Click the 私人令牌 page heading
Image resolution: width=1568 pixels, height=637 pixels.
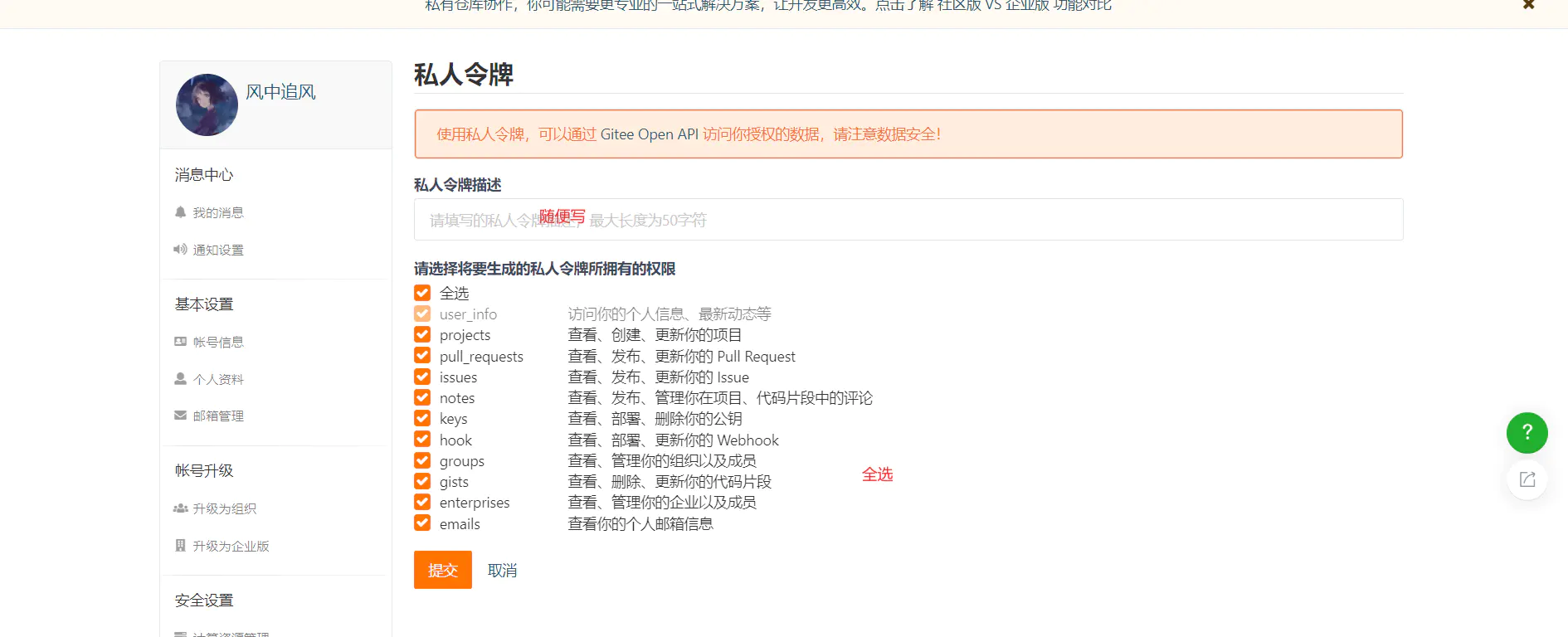click(x=464, y=75)
